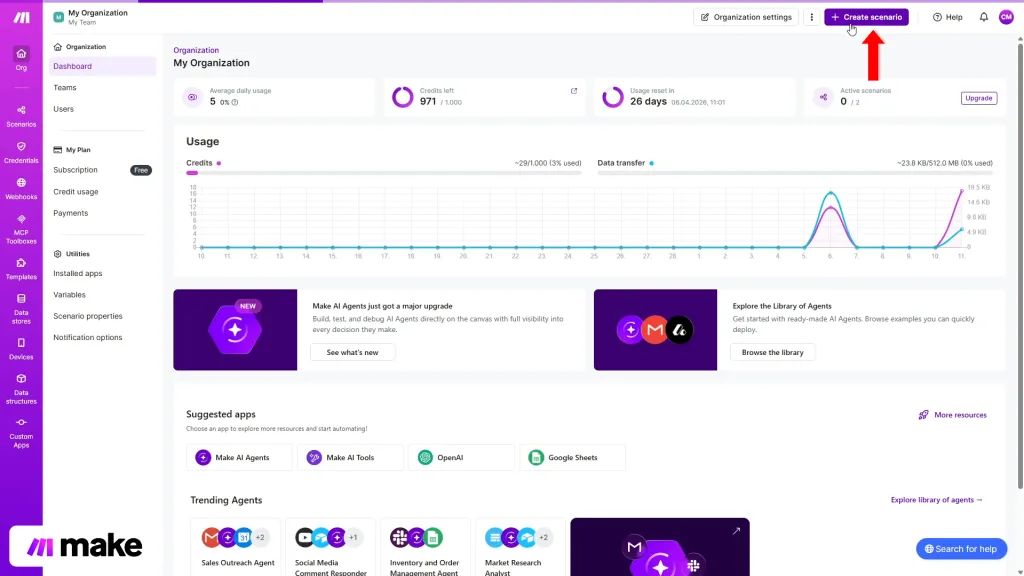Open Data structures from the sidebar
The height and width of the screenshot is (576, 1024).
(21, 389)
